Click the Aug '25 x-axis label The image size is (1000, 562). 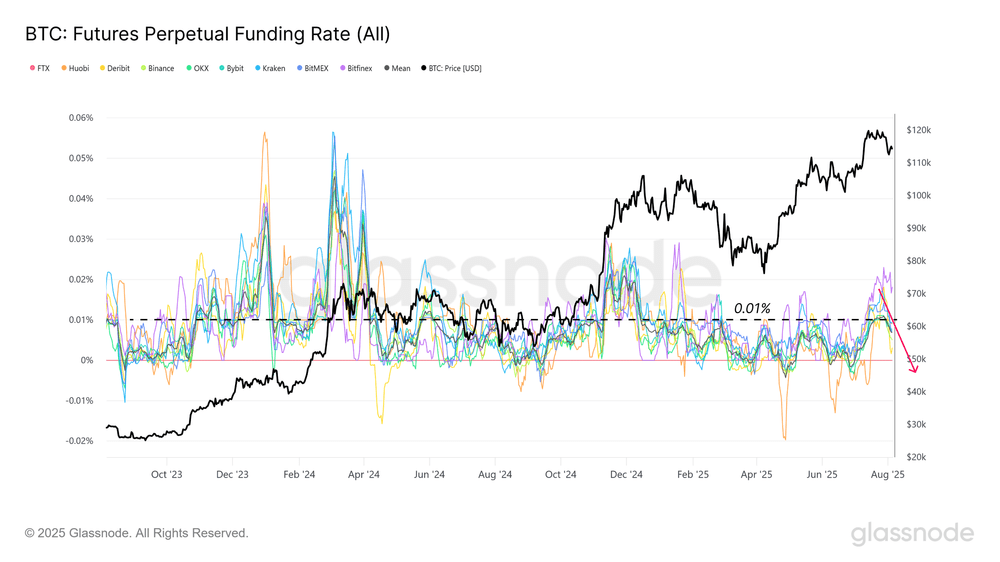886,475
